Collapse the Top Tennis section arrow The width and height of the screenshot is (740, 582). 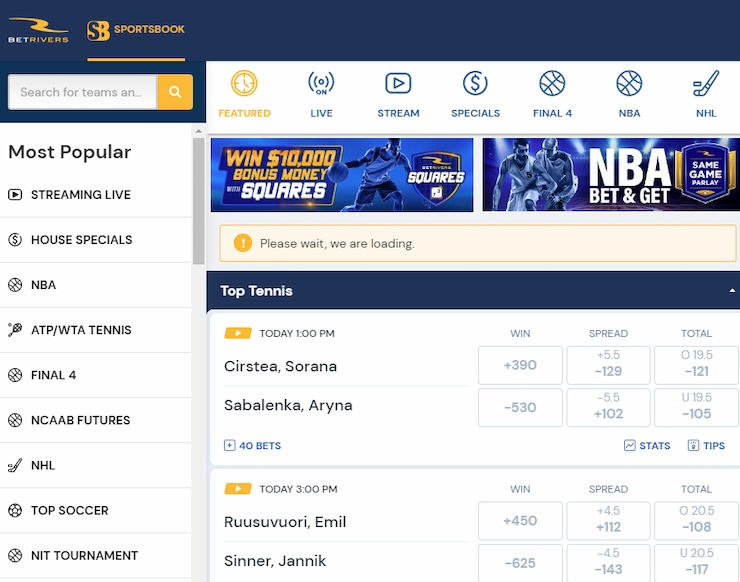[732, 291]
